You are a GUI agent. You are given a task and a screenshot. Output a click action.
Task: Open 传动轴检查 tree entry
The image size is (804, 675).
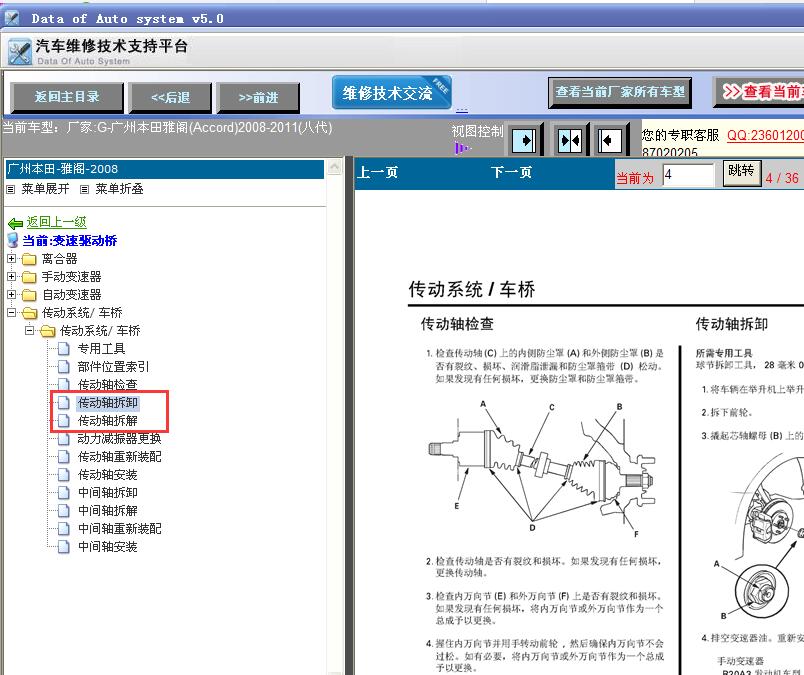click(108, 385)
